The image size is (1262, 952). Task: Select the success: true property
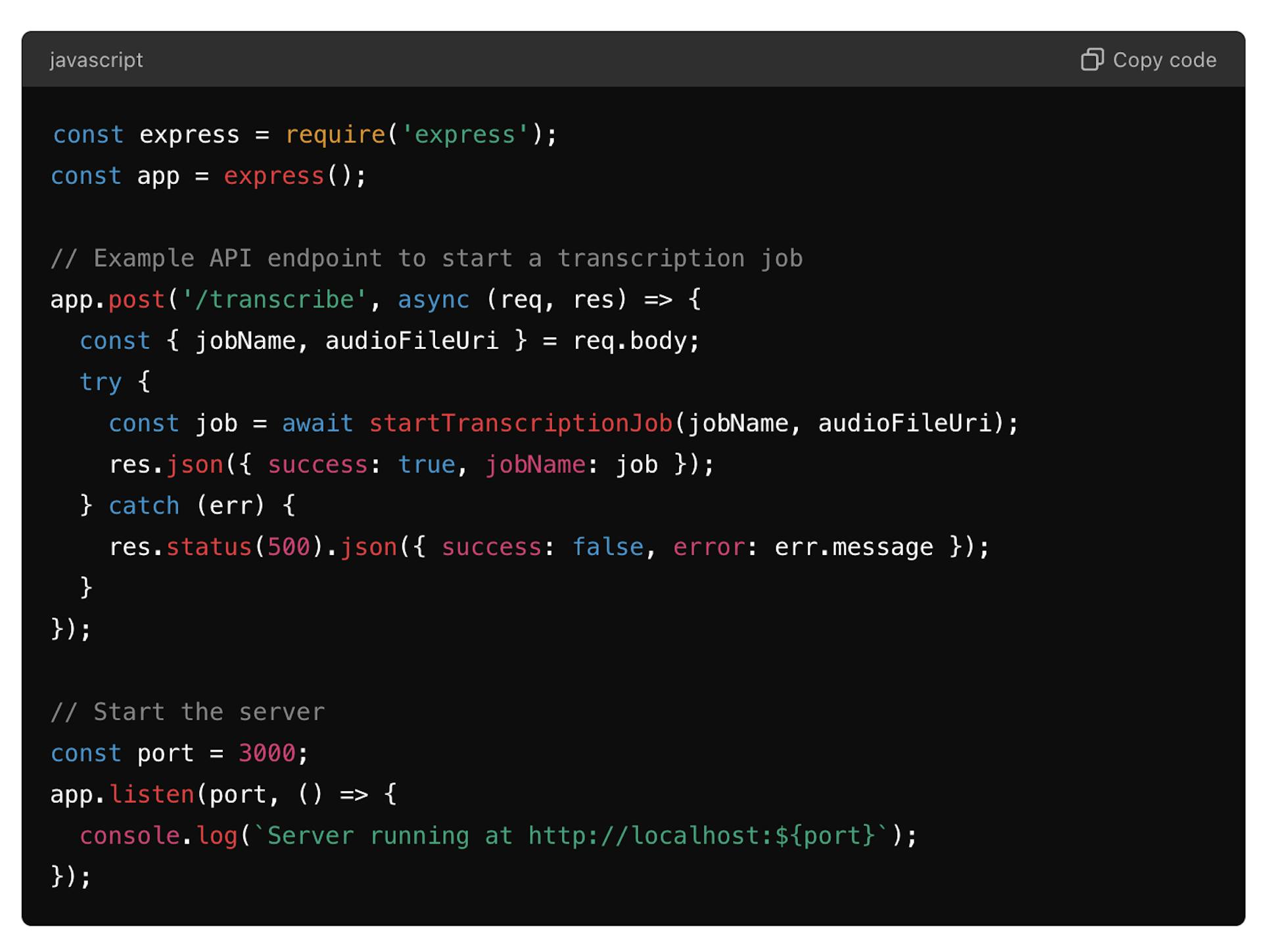click(x=360, y=464)
